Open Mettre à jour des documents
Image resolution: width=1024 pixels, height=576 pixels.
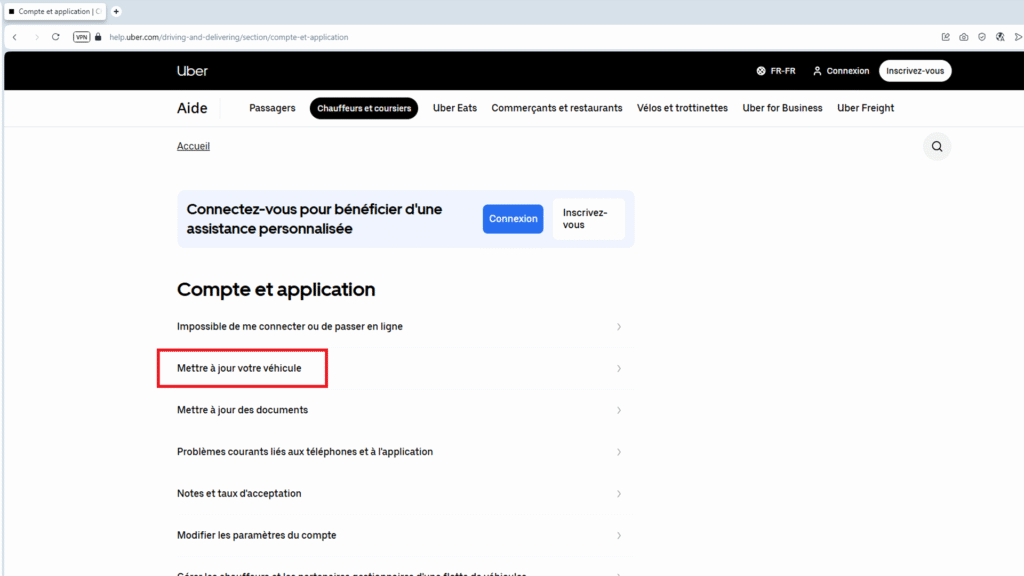[400, 410]
